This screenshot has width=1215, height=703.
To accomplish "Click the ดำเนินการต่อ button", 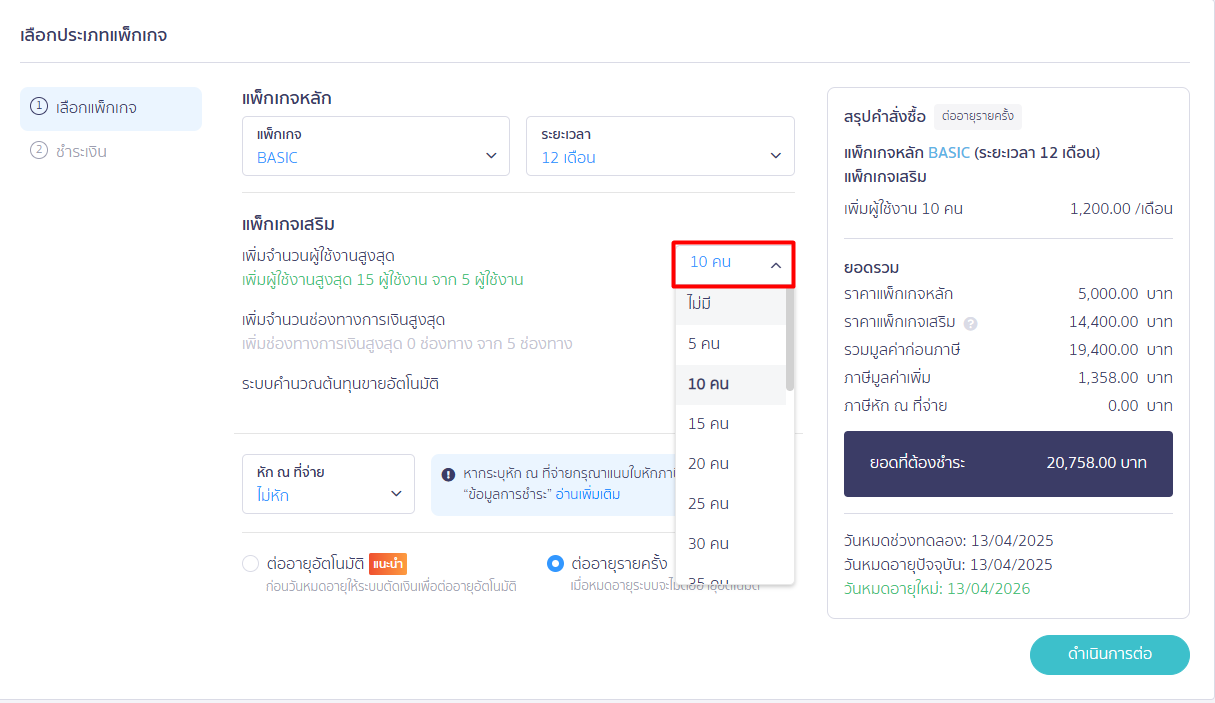I will click(1110, 655).
